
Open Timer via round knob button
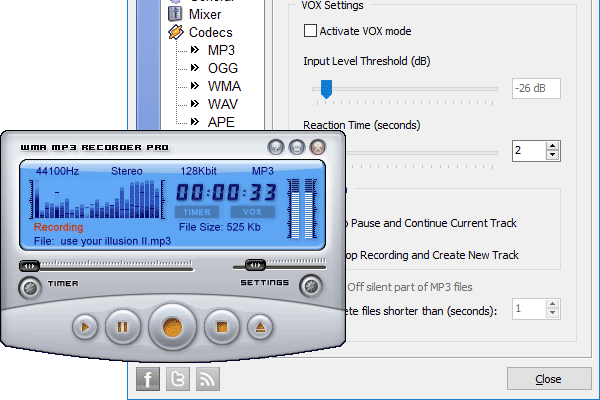30,288
